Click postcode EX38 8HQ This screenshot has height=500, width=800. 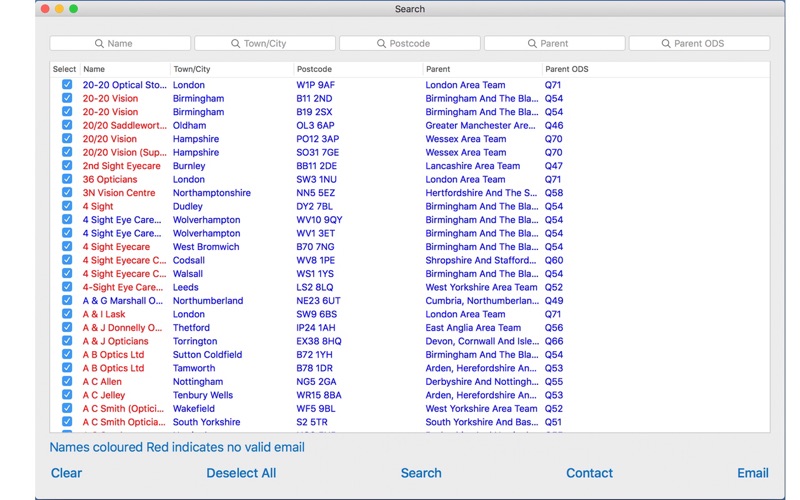319,341
